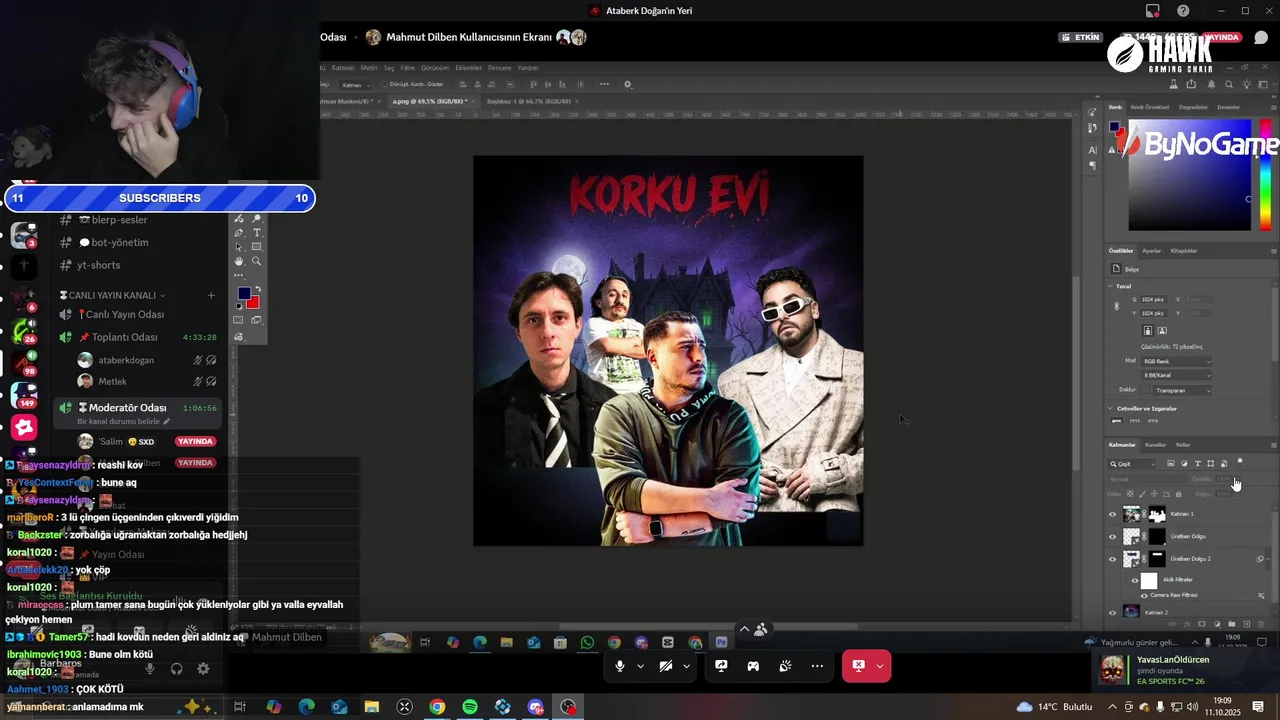Viewport: 1280px width, 720px height.
Task: Open the Ayarlar tab in properties panel
Action: click(x=1152, y=251)
